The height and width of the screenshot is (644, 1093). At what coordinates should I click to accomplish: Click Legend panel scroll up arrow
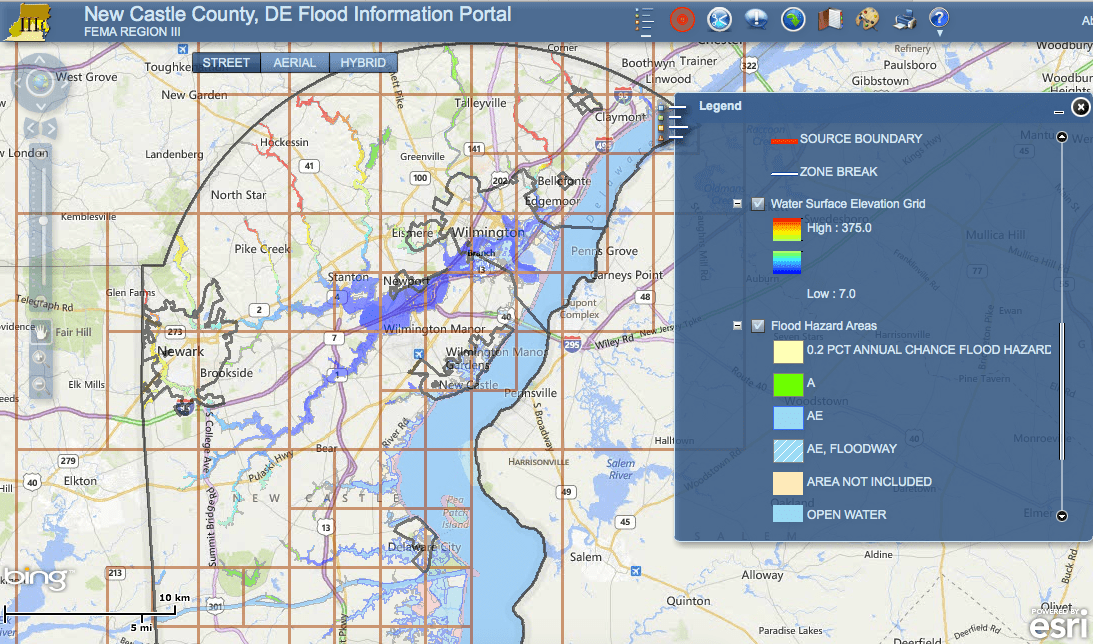(x=1062, y=137)
